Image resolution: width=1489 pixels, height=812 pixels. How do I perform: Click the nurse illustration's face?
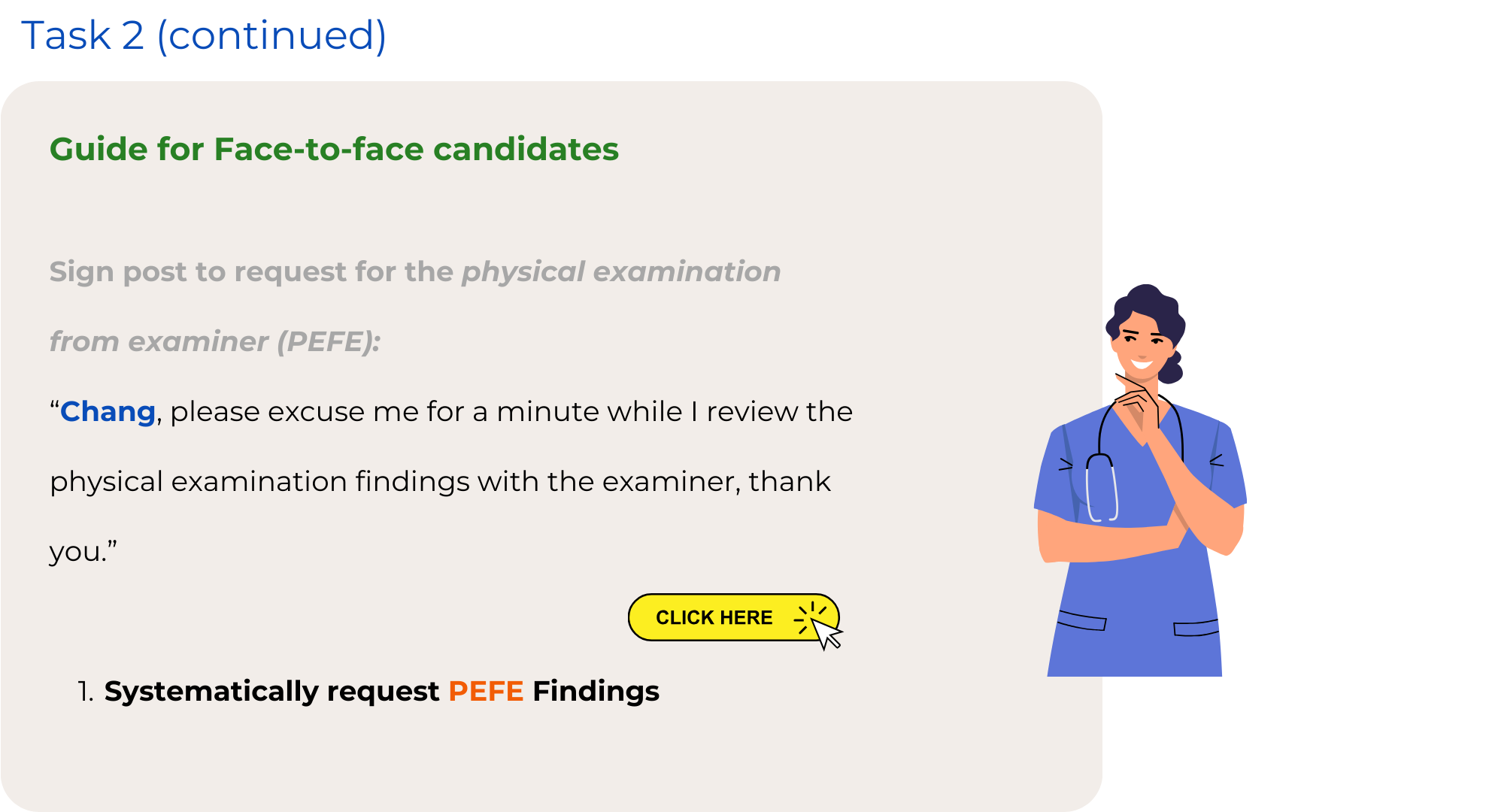1142,344
